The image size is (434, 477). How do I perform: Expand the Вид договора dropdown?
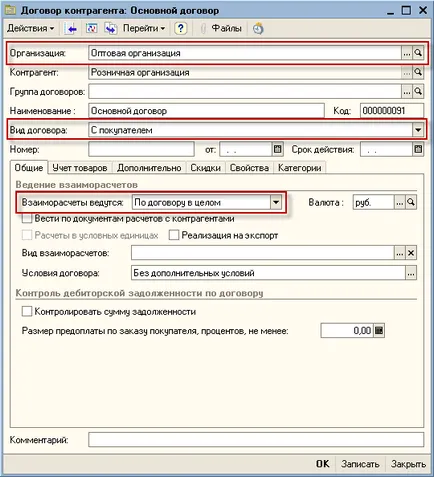click(x=418, y=130)
